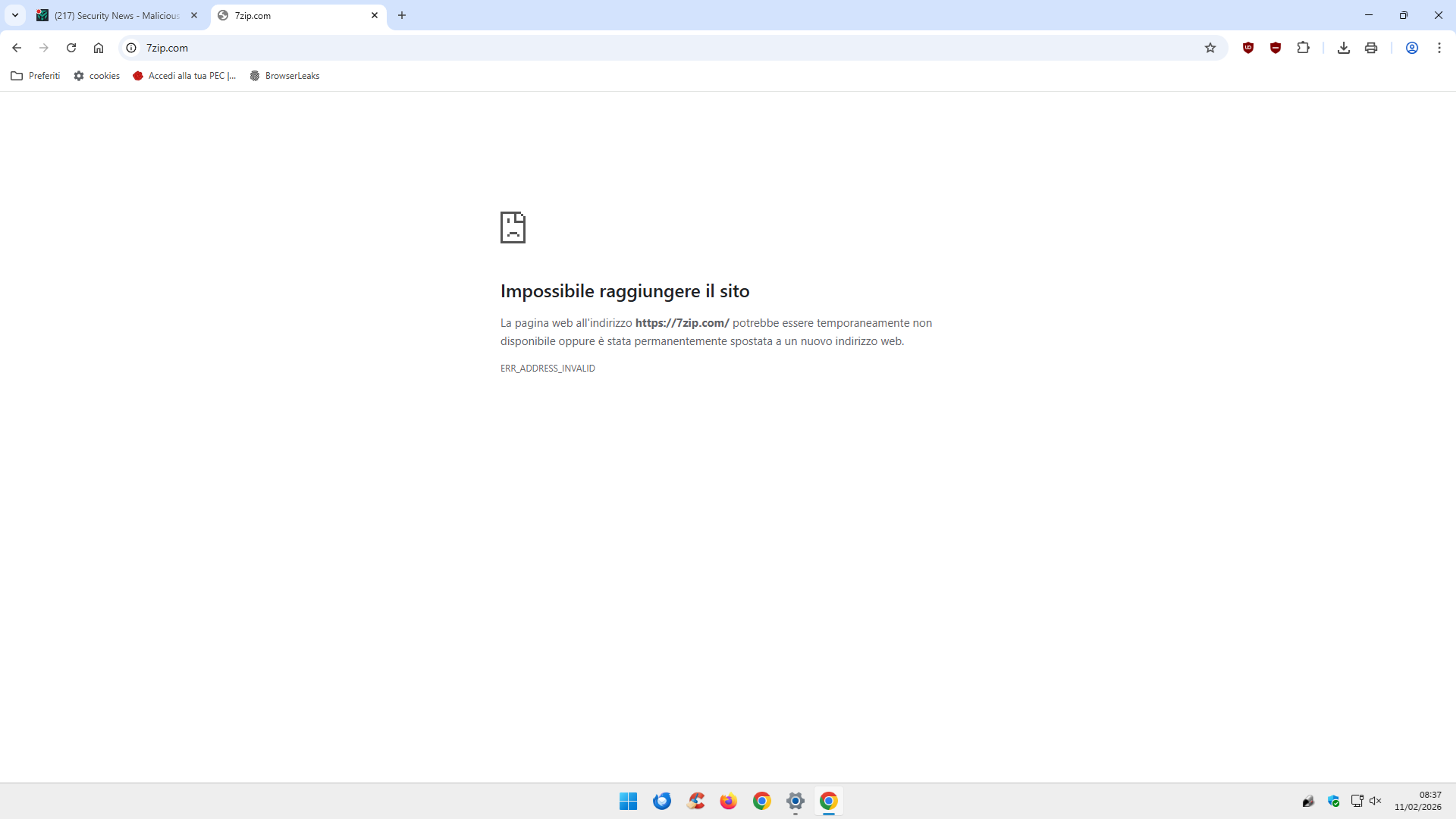Select the ERR_ADDRESS_INVALID error code text
Image resolution: width=1456 pixels, height=819 pixels.
[548, 369]
